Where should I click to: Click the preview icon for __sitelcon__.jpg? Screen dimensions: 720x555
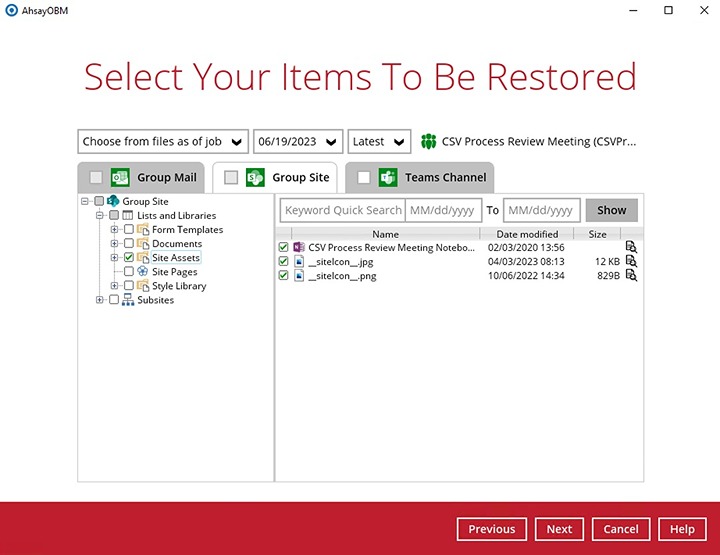631,261
